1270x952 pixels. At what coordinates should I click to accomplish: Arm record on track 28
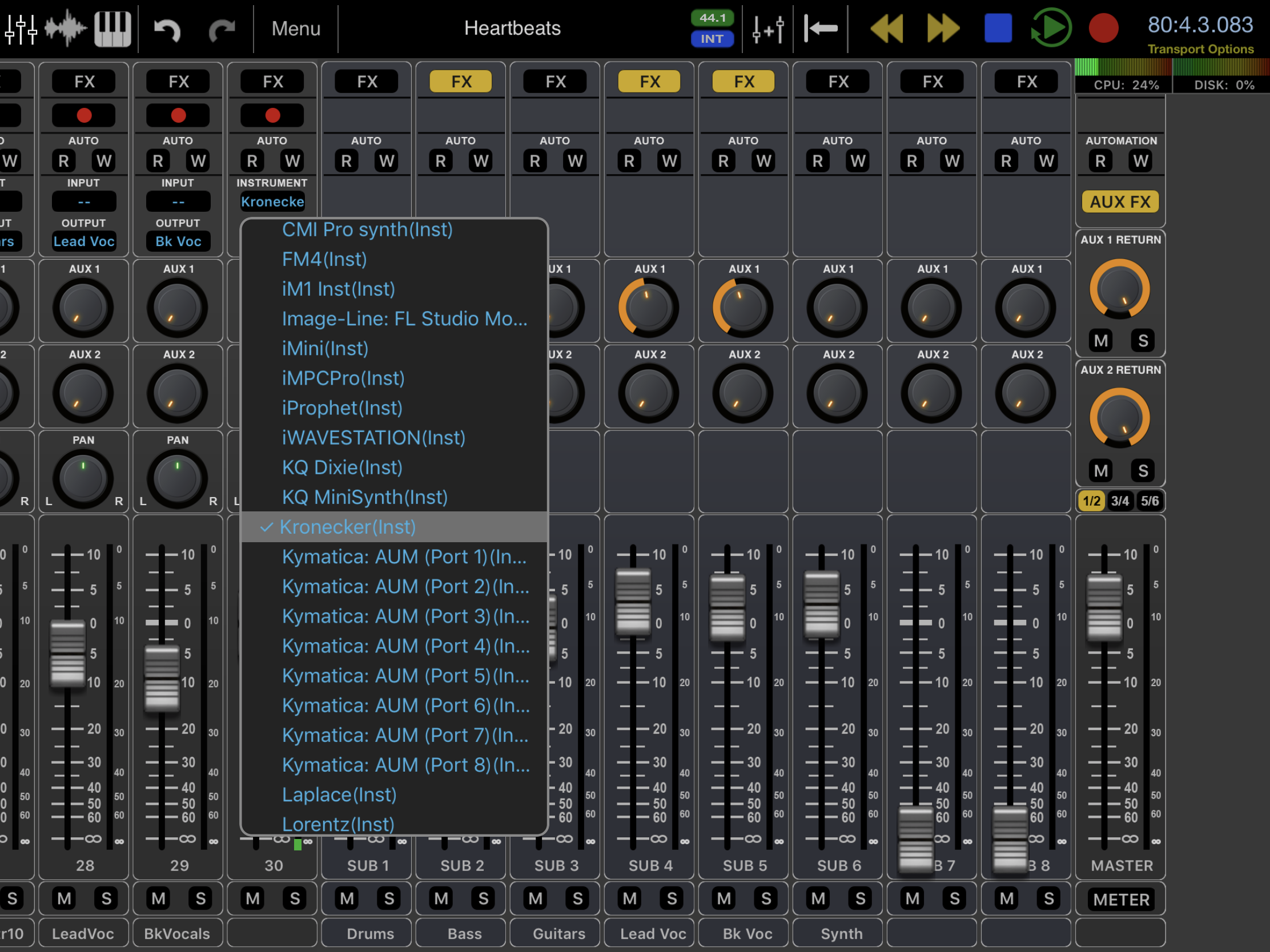pyautogui.click(x=85, y=115)
